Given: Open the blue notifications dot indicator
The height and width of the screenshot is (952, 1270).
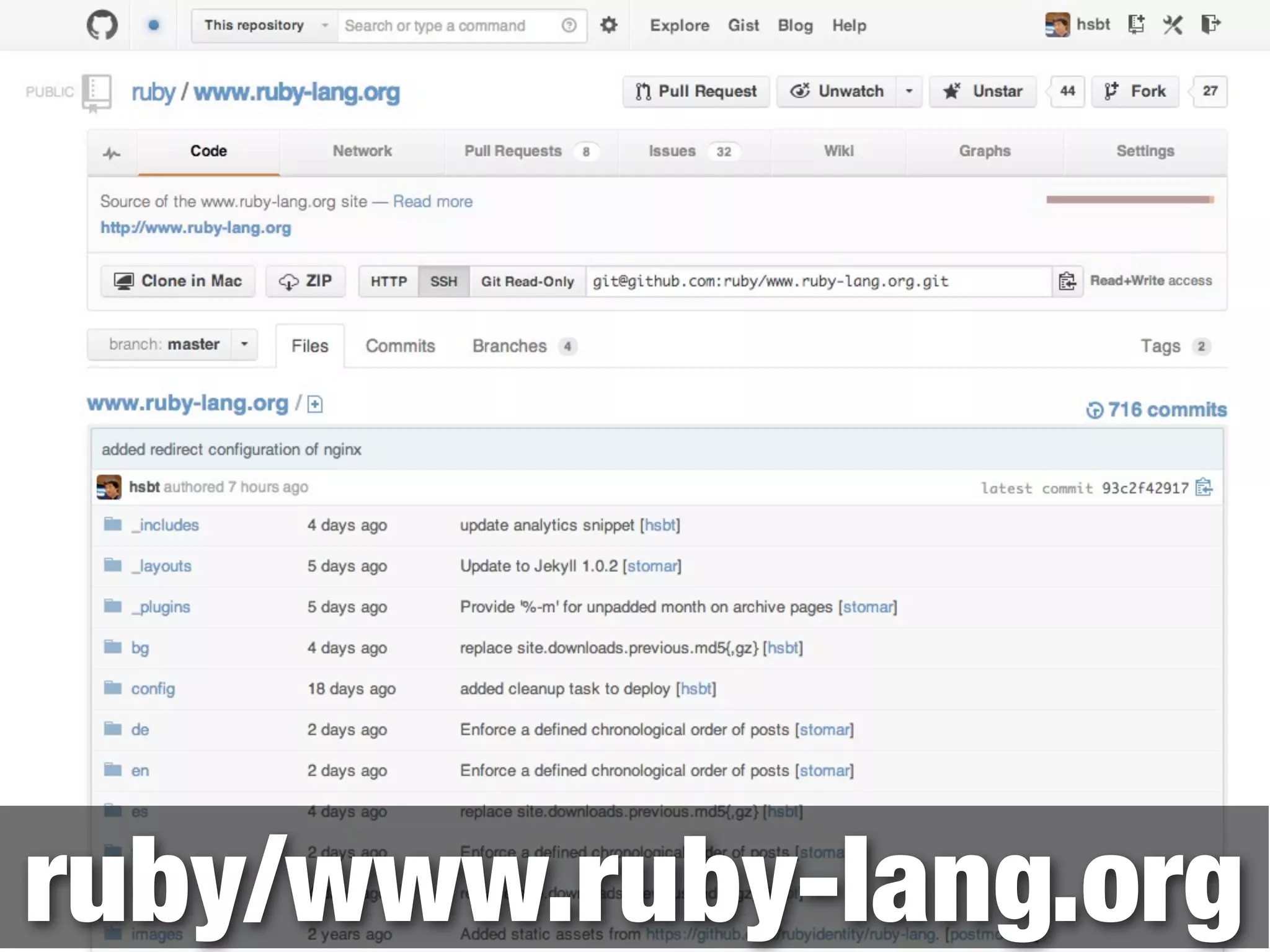Looking at the screenshot, I should click(154, 25).
